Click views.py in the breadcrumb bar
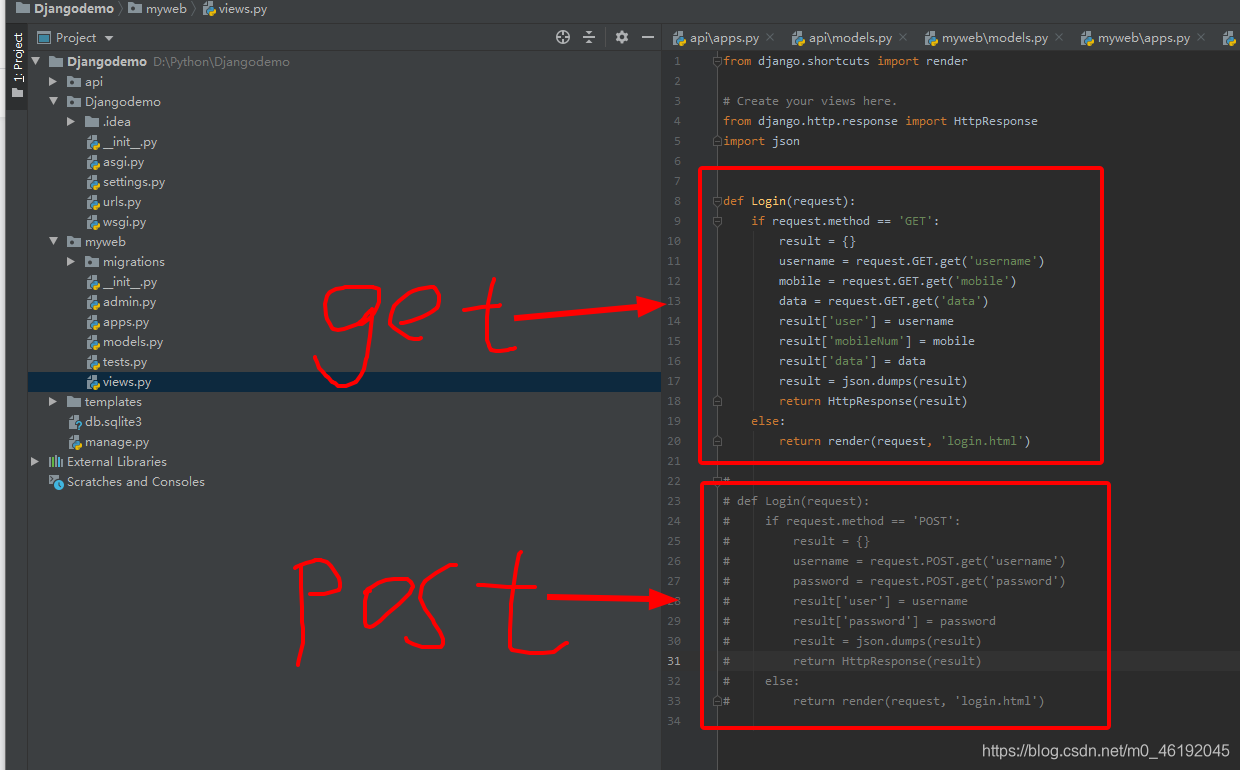The width and height of the screenshot is (1240, 770). tap(244, 9)
